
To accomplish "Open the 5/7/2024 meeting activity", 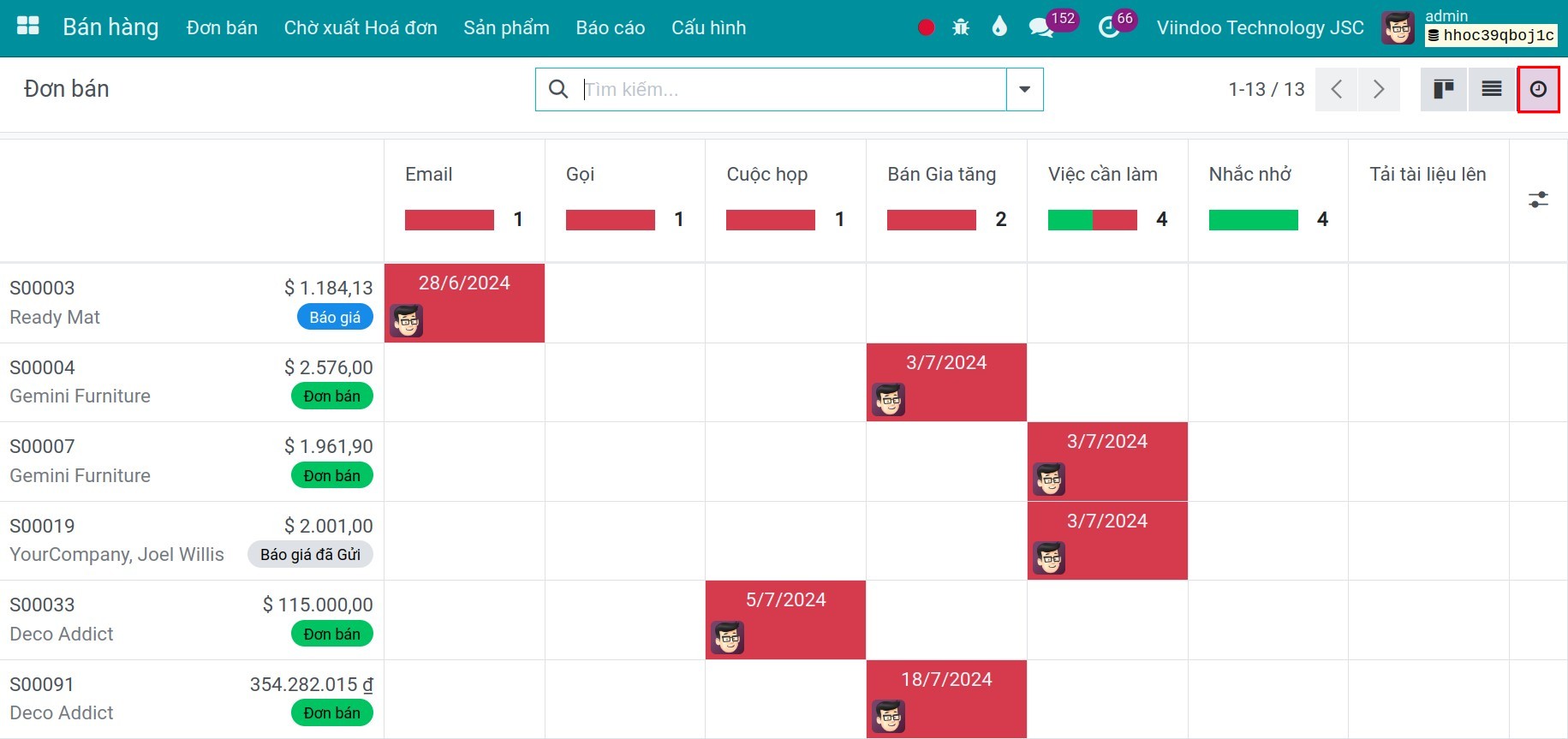I will (x=785, y=620).
